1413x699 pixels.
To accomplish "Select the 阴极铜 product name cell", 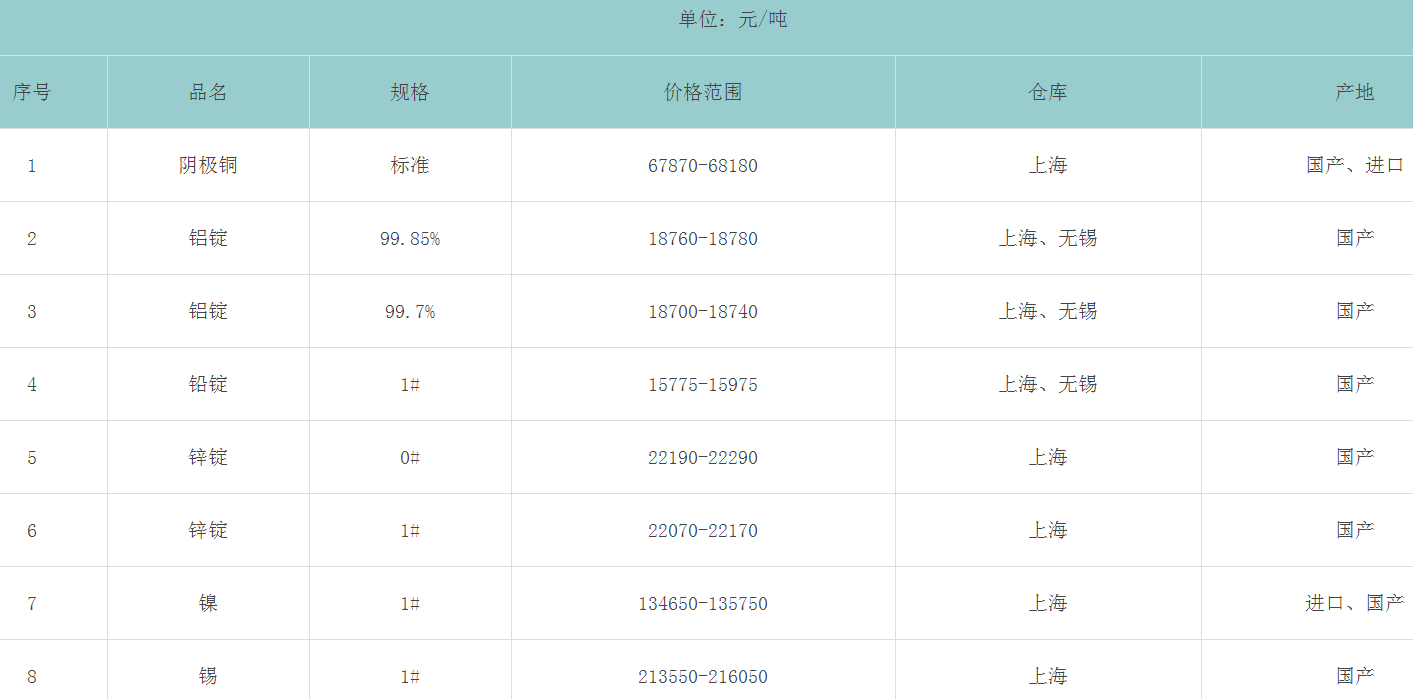I will click(208, 165).
